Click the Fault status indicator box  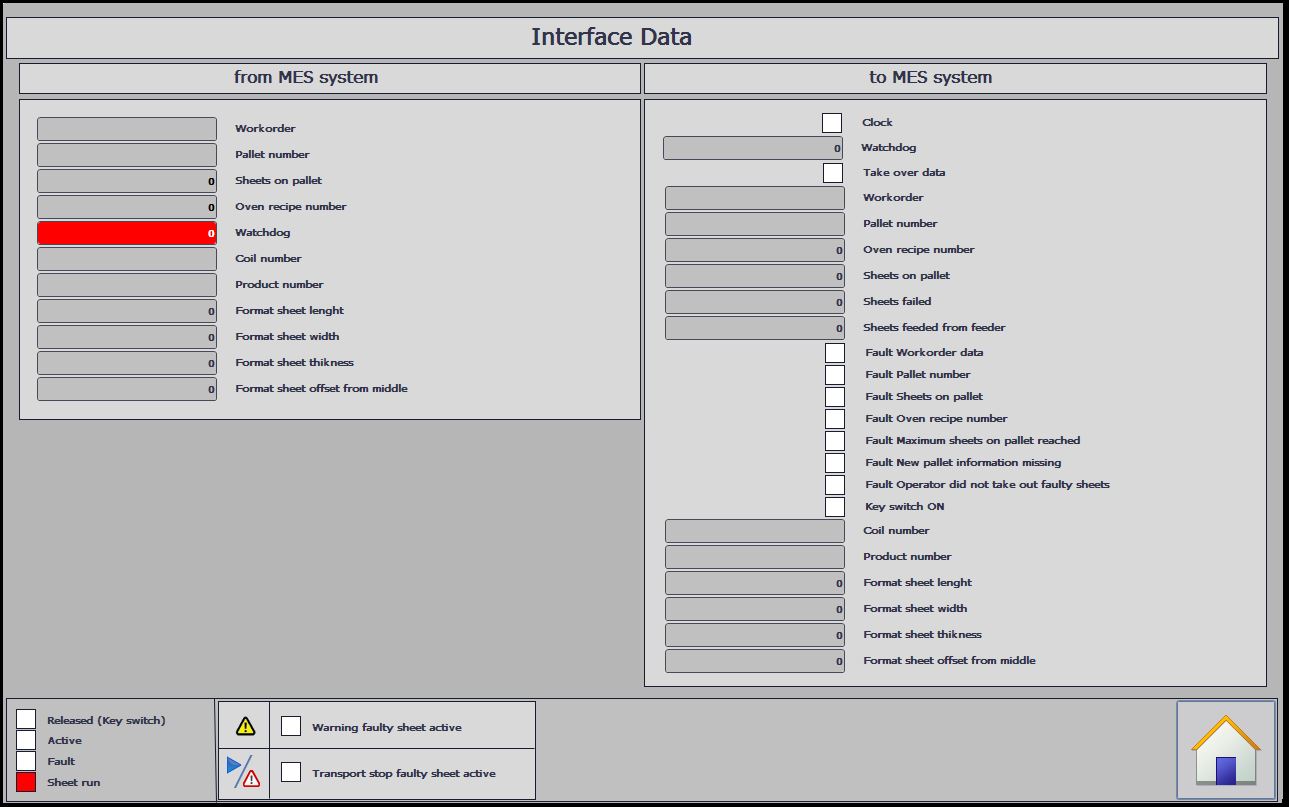tap(26, 761)
